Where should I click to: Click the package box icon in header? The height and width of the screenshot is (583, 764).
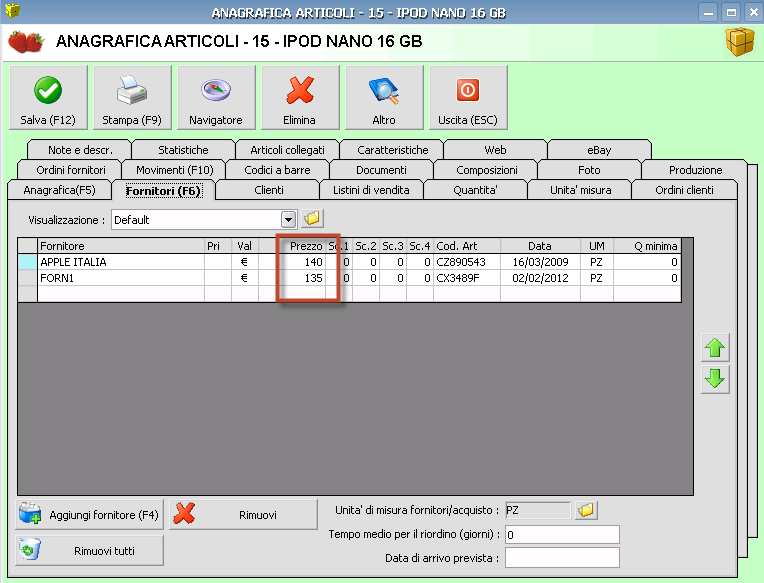[740, 41]
